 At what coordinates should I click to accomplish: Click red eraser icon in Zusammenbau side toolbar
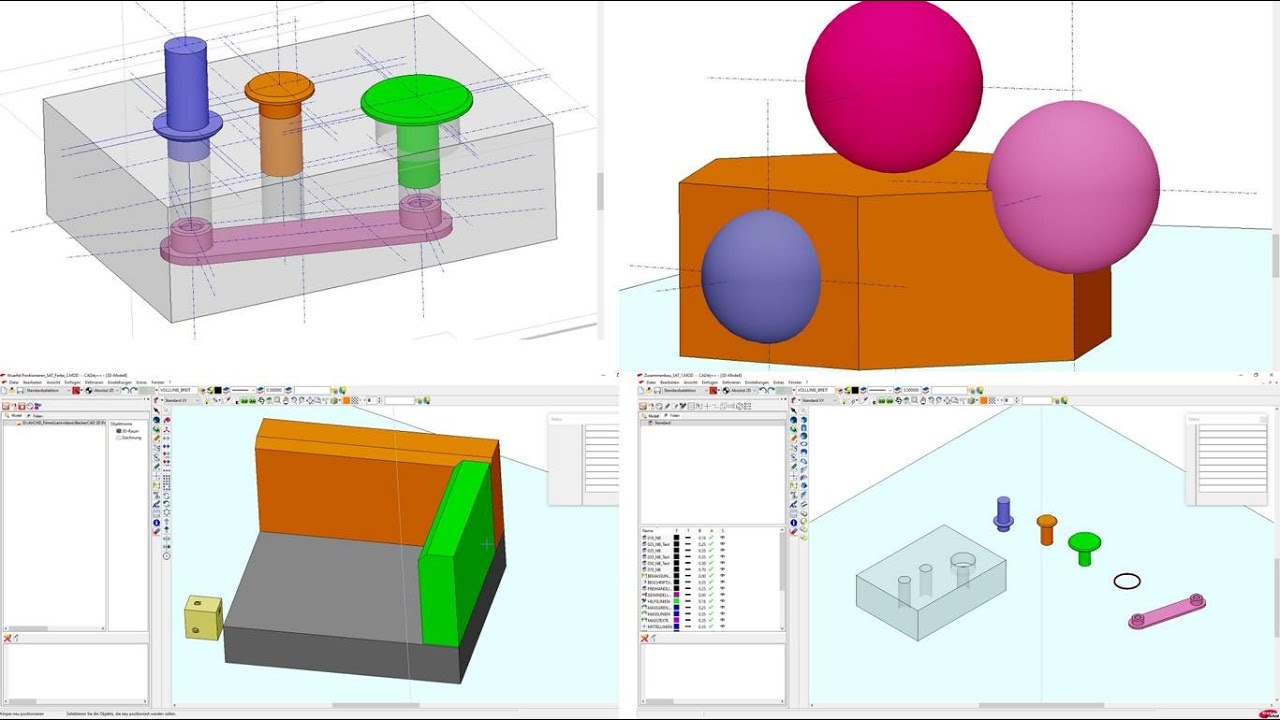[794, 531]
